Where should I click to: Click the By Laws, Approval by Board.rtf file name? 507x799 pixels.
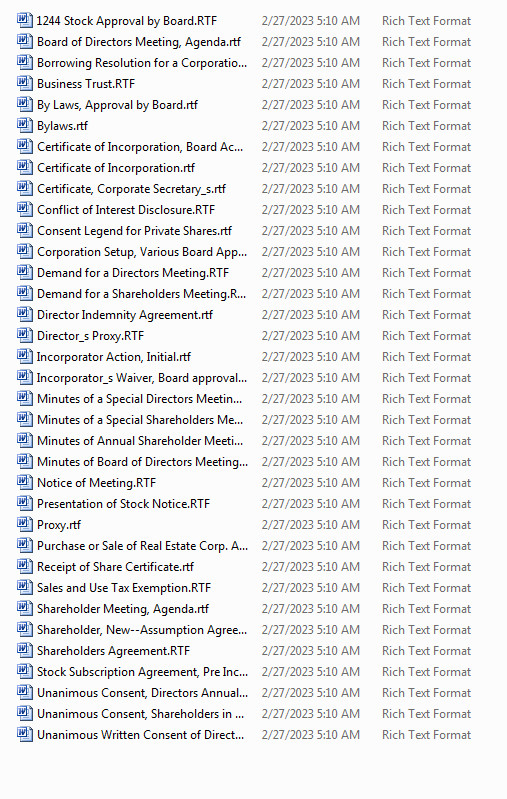coord(117,105)
